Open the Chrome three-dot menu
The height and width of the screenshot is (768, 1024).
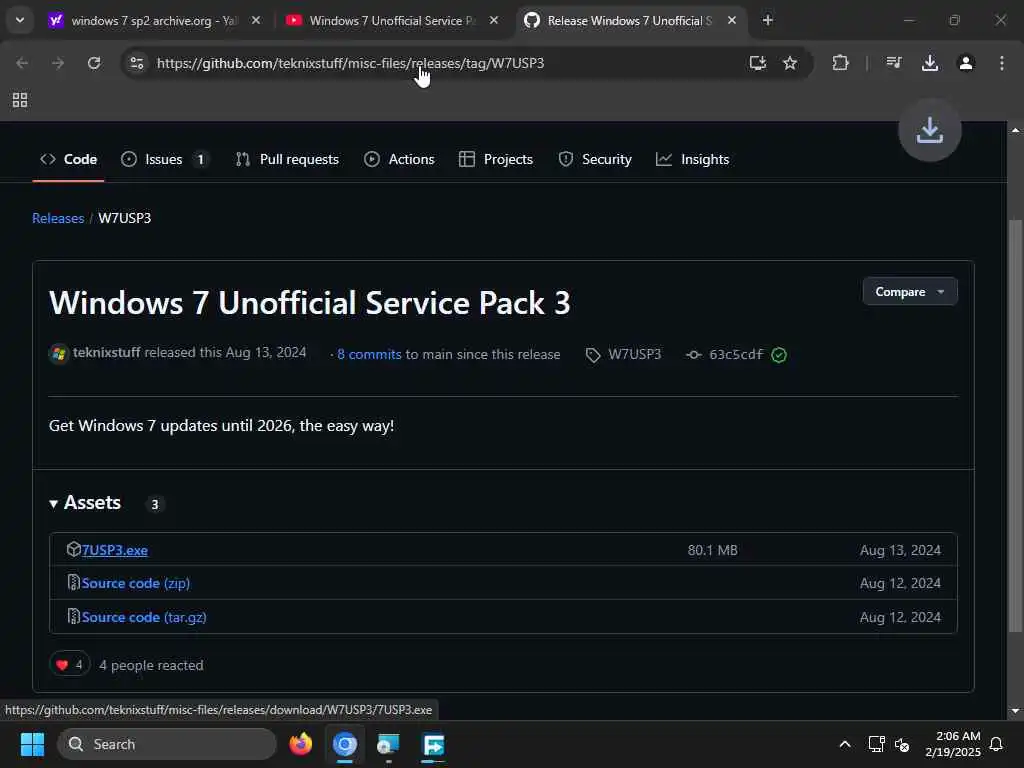1001,63
